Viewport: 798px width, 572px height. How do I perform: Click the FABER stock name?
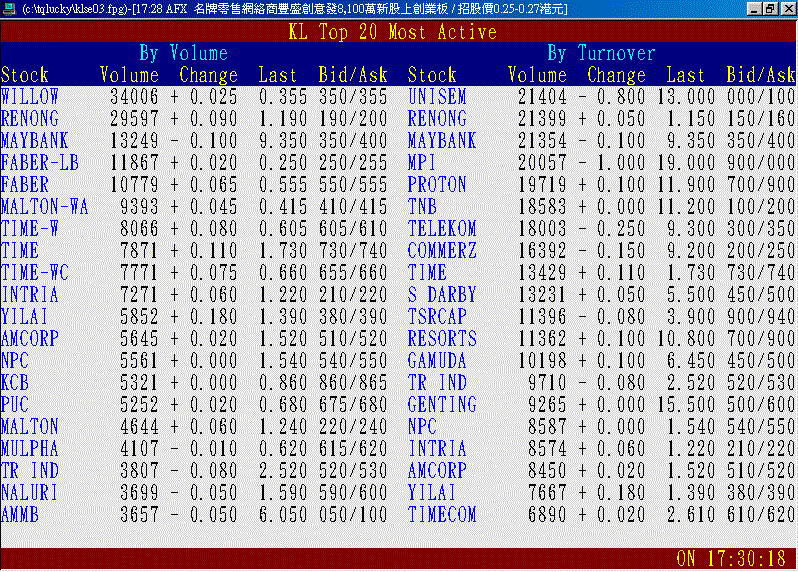(25, 185)
